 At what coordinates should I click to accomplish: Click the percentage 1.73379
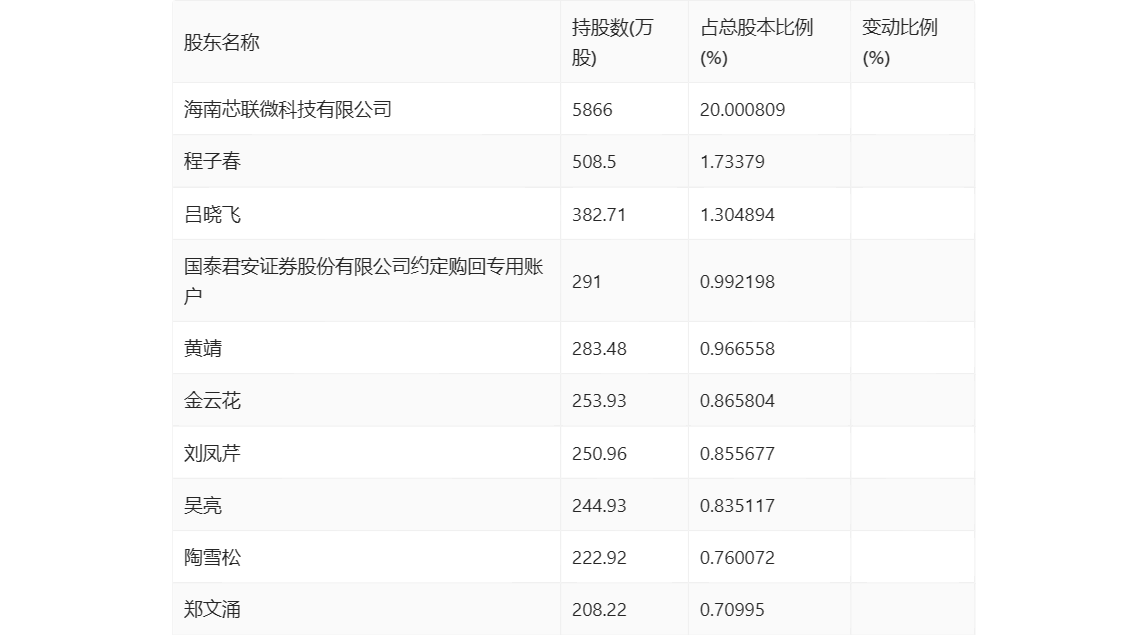point(732,162)
